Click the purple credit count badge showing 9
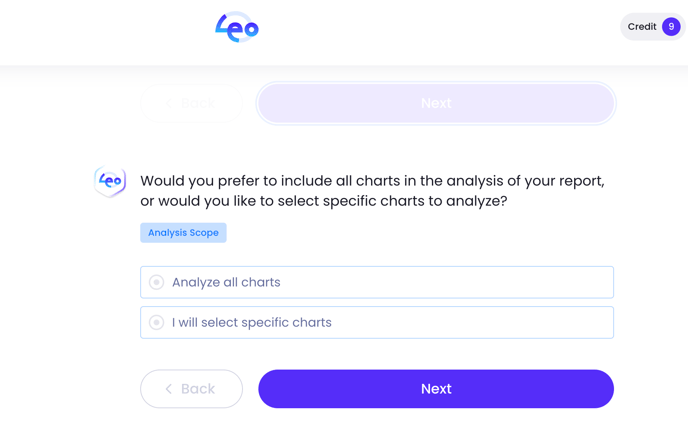This screenshot has width=688, height=438. pos(671,27)
